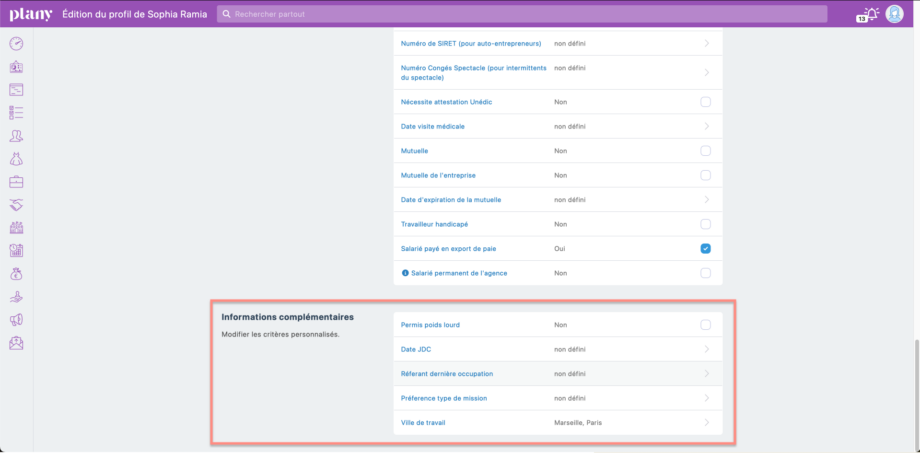This screenshot has width=920, height=453.
Task: Click the Référant dernière occupation label
Action: coord(447,374)
